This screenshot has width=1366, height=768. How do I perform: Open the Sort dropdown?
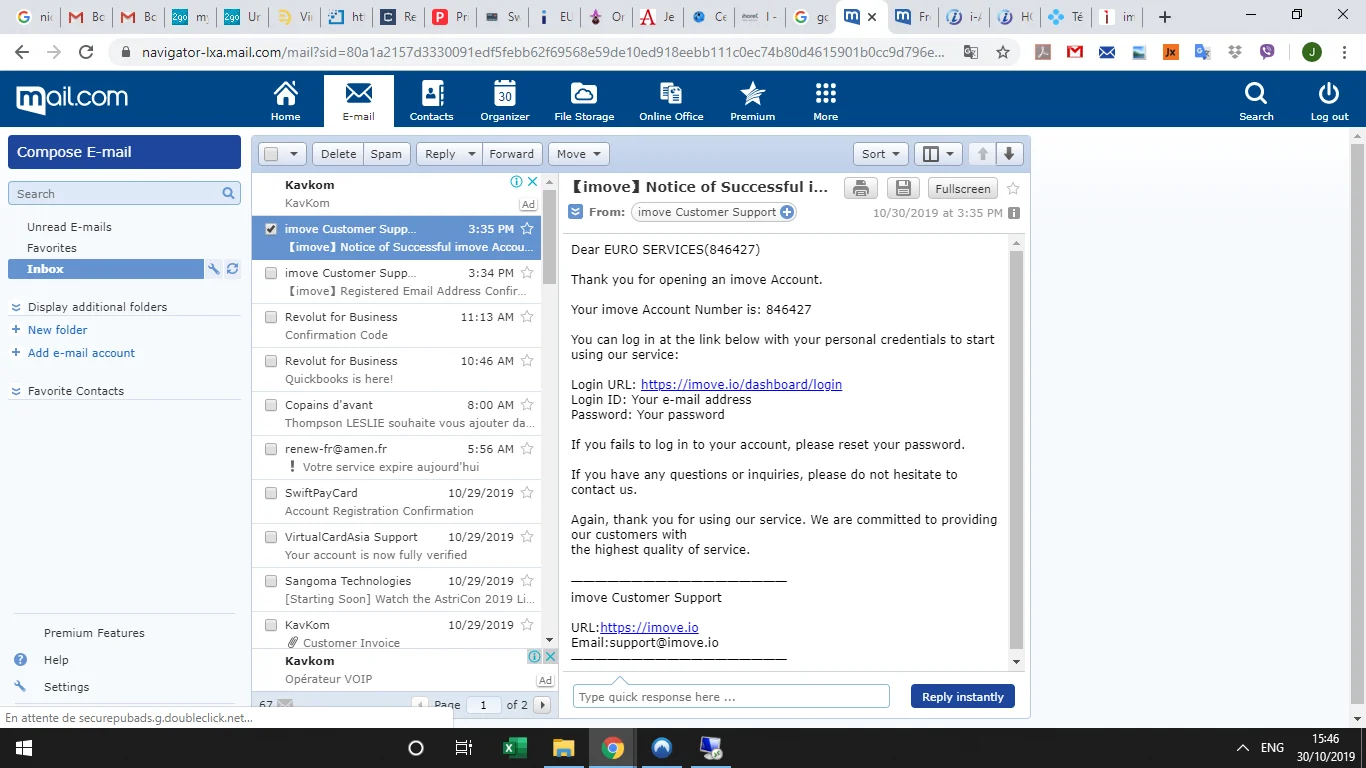(880, 154)
